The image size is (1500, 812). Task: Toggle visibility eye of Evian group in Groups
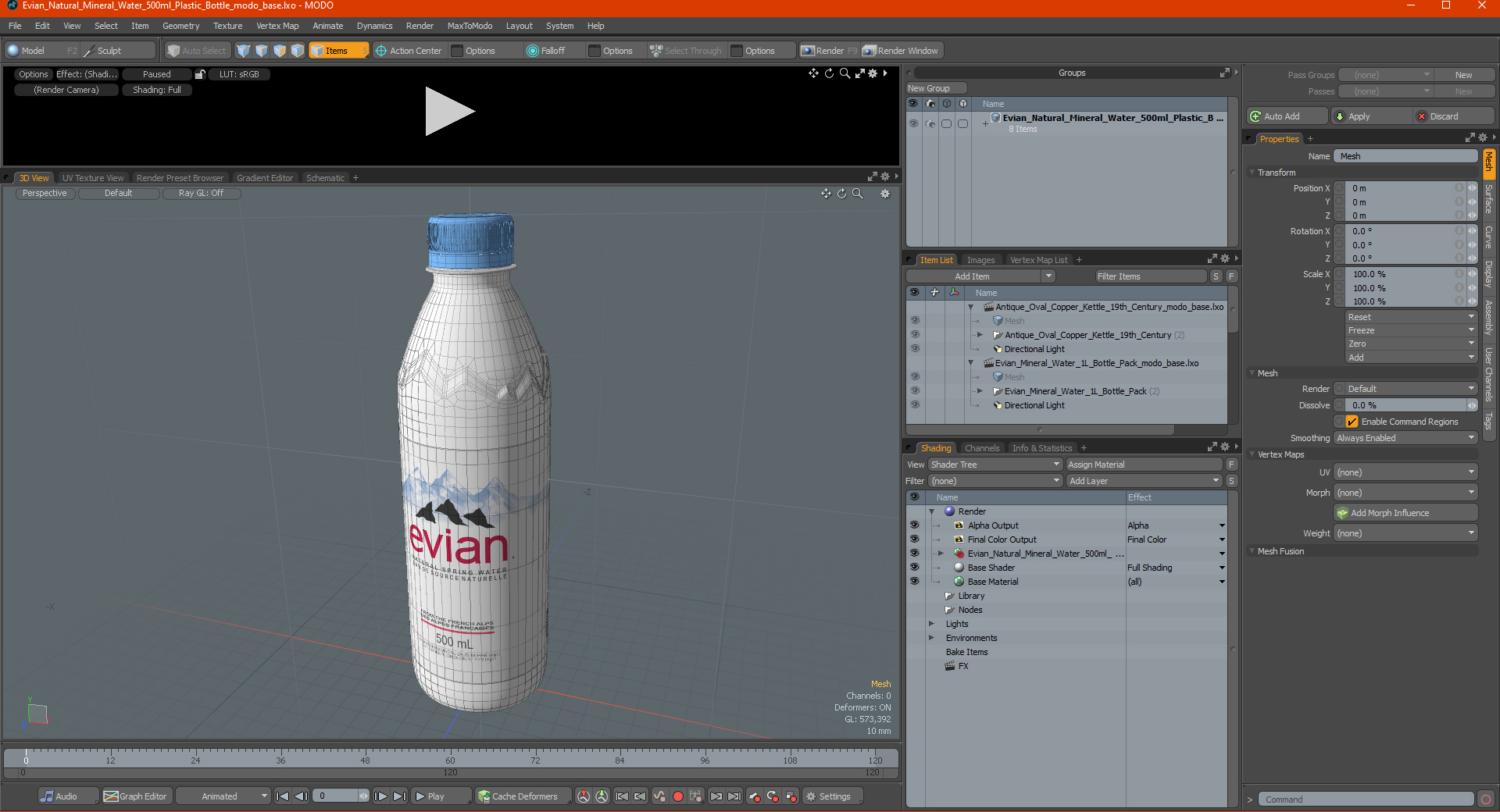[x=913, y=123]
